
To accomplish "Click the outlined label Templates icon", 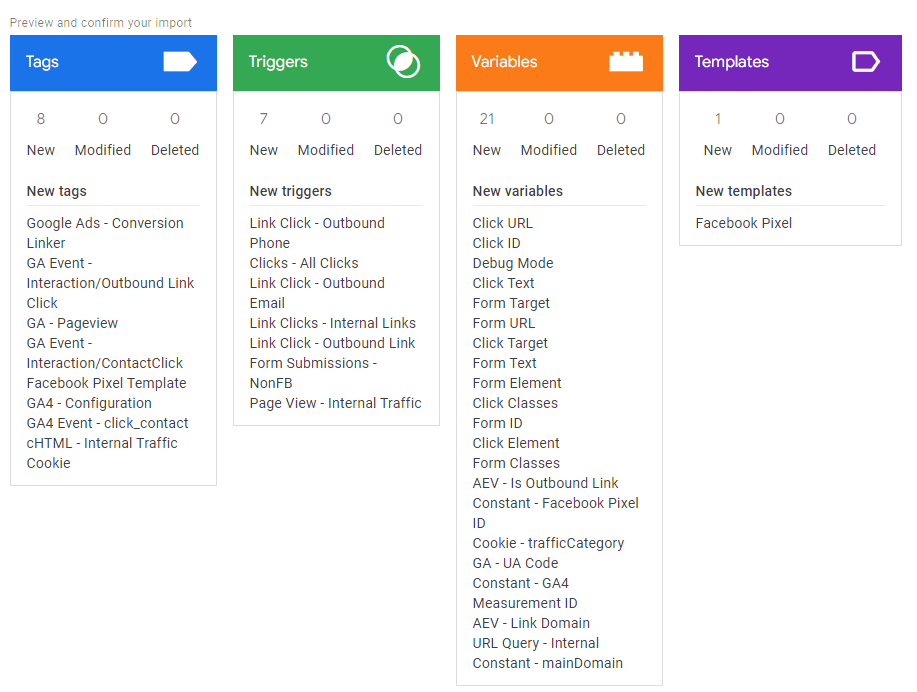I will [866, 61].
